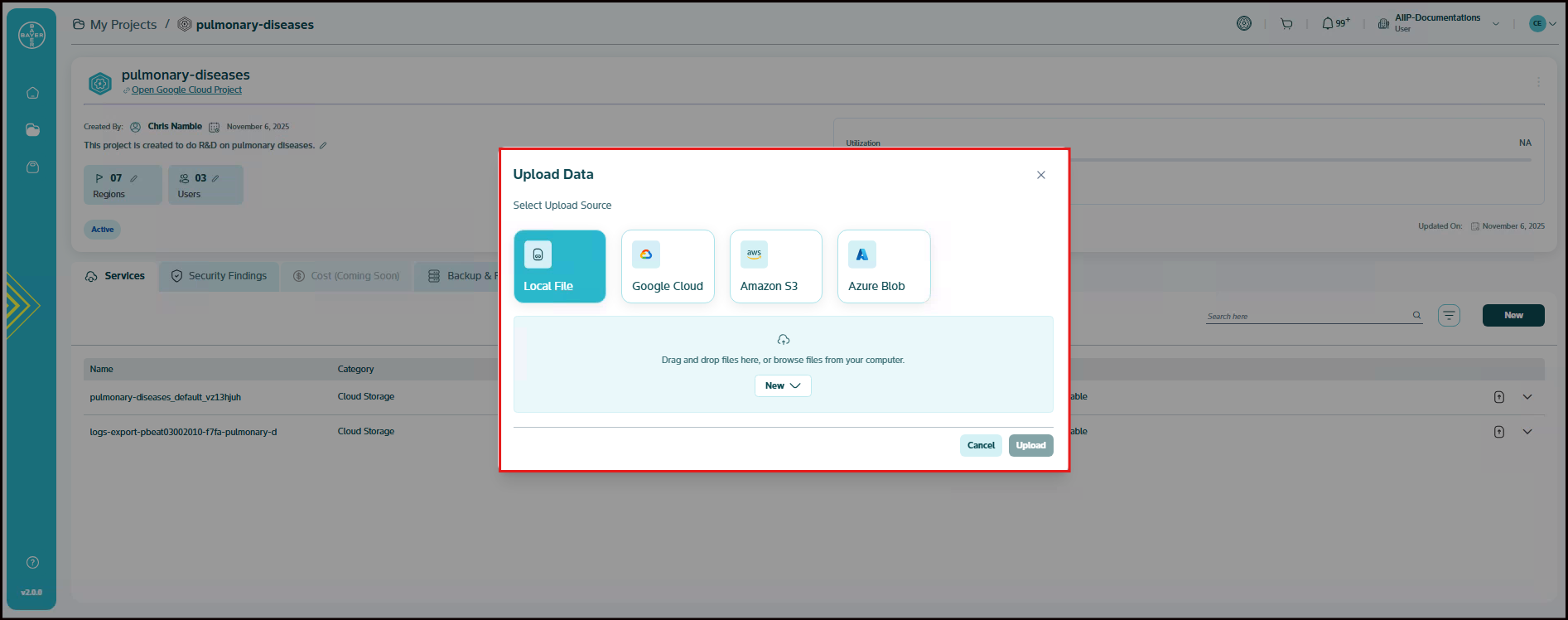Expand the AIIP-Documentations account dropdown

[1496, 24]
